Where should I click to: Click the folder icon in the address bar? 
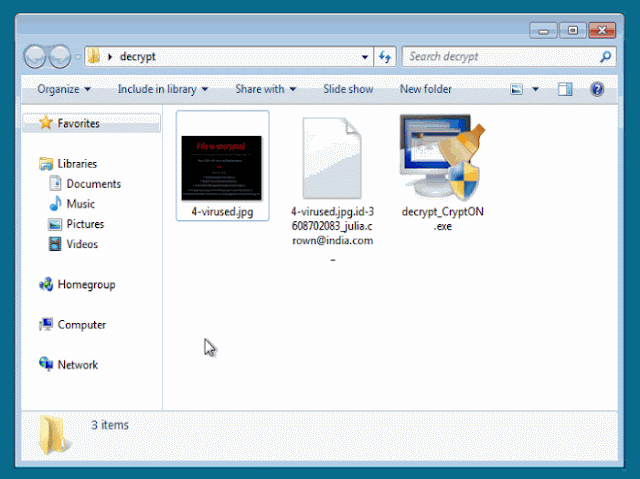pyautogui.click(x=94, y=56)
